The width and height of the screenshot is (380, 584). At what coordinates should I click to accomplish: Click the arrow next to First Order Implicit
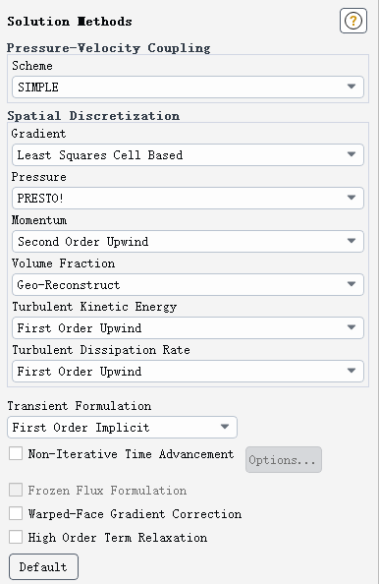(225, 426)
